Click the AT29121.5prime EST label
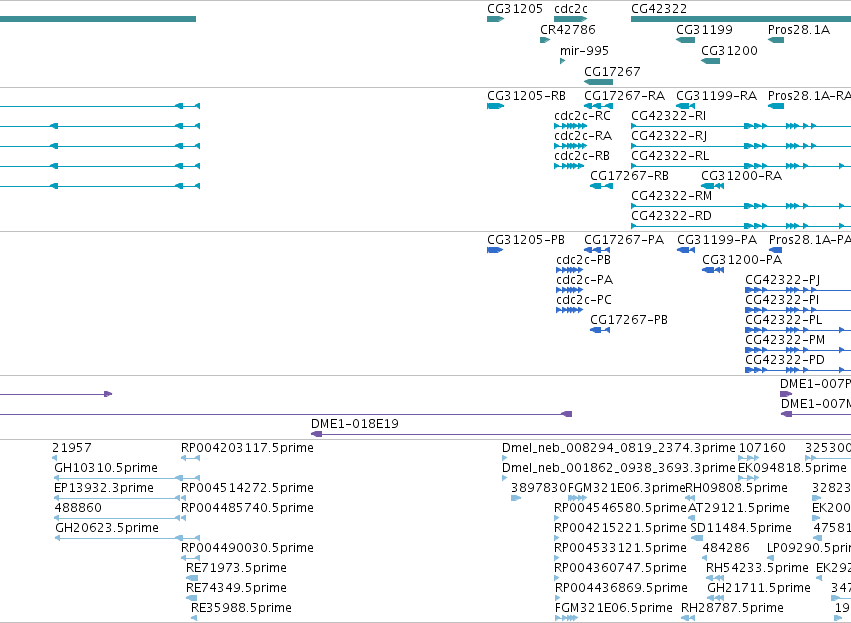This screenshot has height=623, width=851. (739, 508)
